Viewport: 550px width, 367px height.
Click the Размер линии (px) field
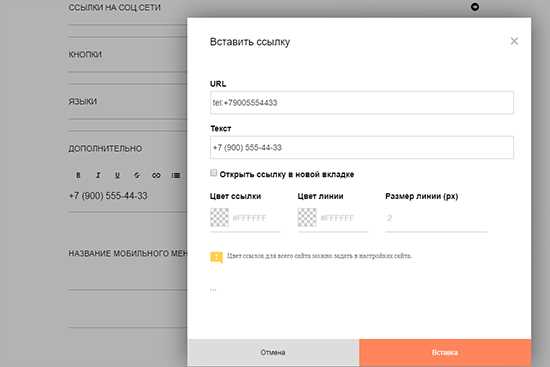pos(436,218)
